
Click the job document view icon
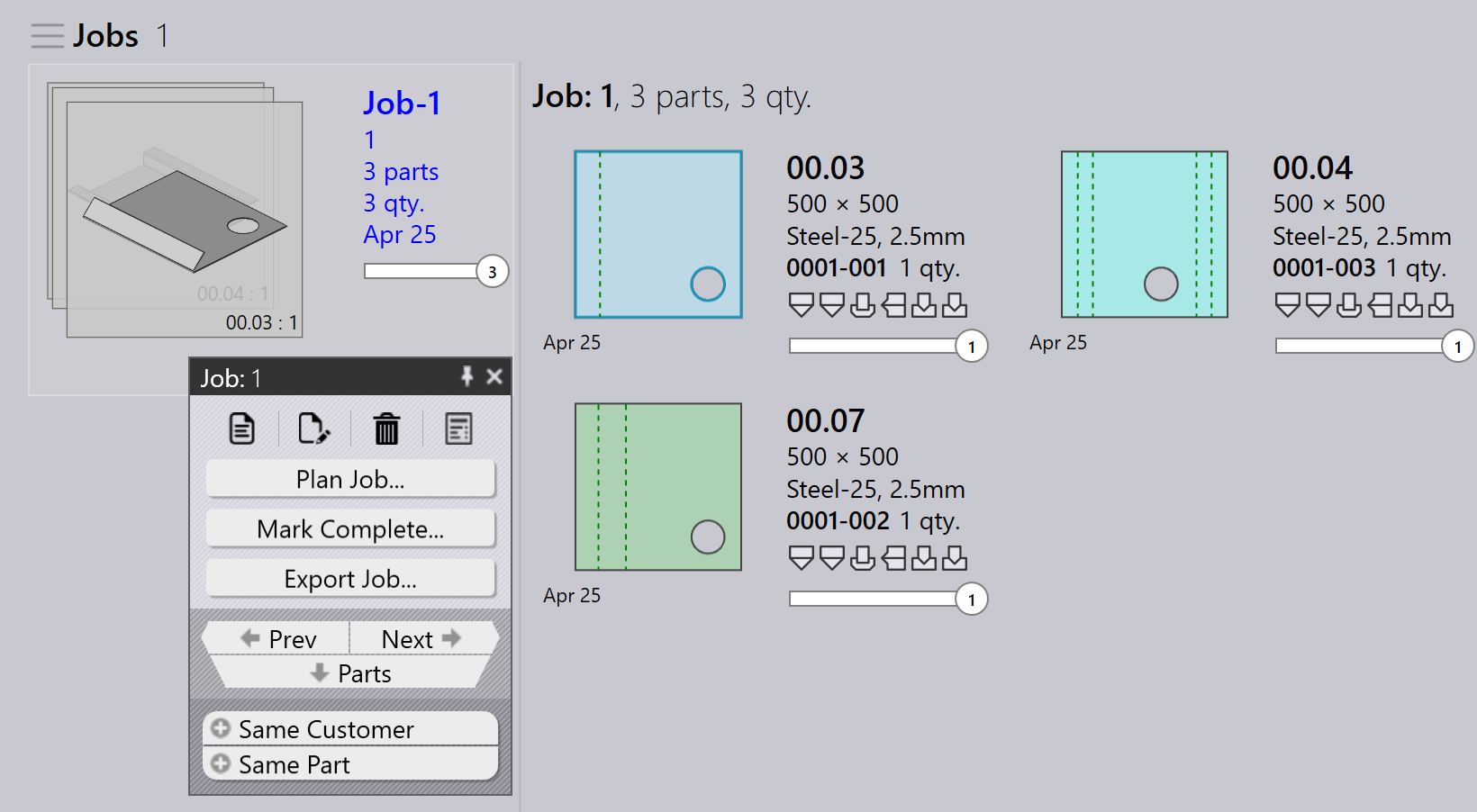(241, 429)
